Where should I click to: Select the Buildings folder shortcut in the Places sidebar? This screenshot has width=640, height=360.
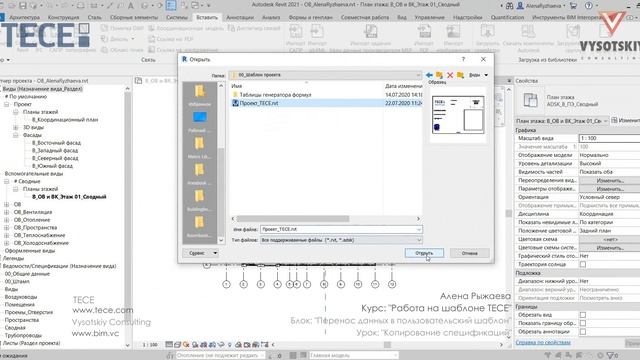[200, 199]
